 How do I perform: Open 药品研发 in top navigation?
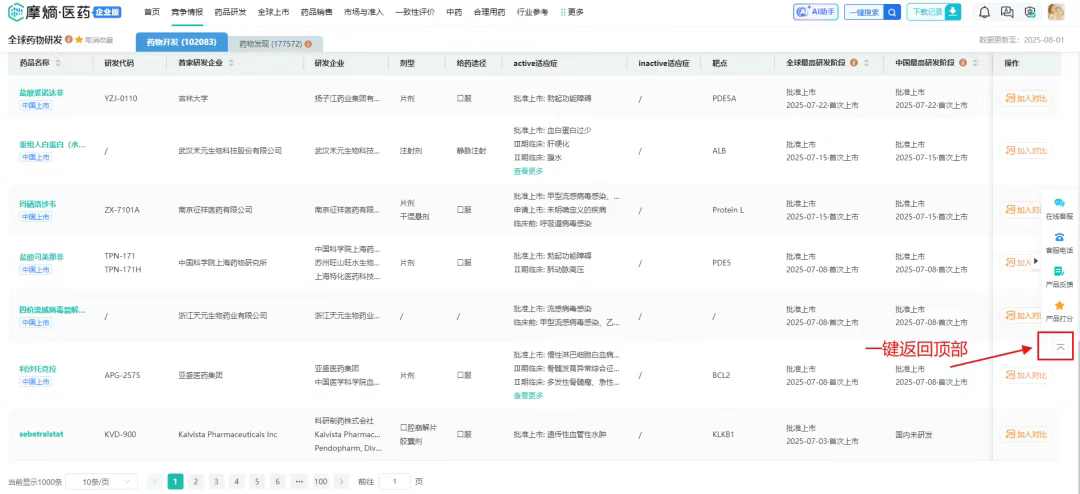pos(230,12)
